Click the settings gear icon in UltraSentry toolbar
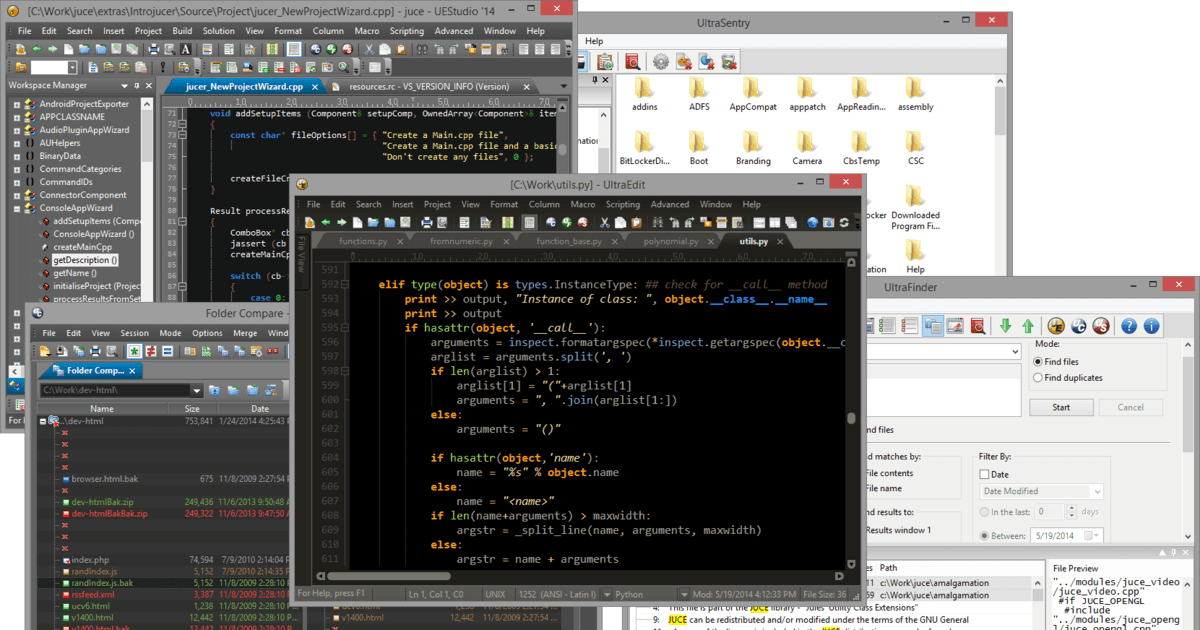 click(661, 62)
